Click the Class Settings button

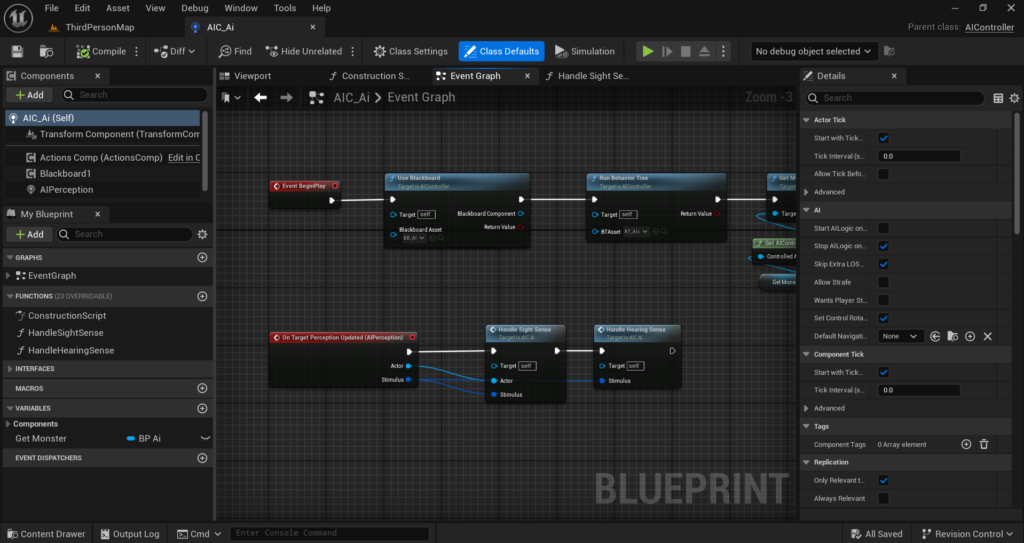coord(411,51)
